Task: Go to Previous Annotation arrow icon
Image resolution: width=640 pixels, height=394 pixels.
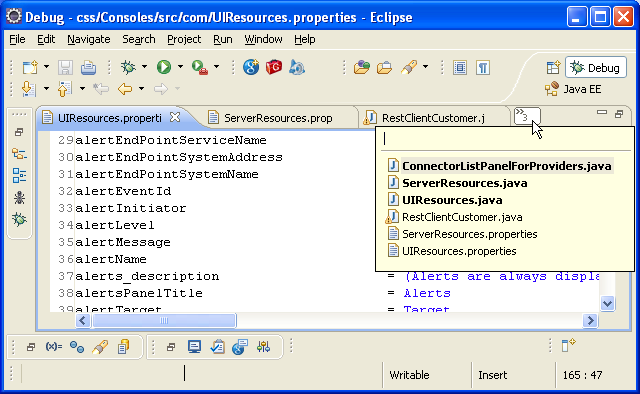Action: tap(64, 89)
